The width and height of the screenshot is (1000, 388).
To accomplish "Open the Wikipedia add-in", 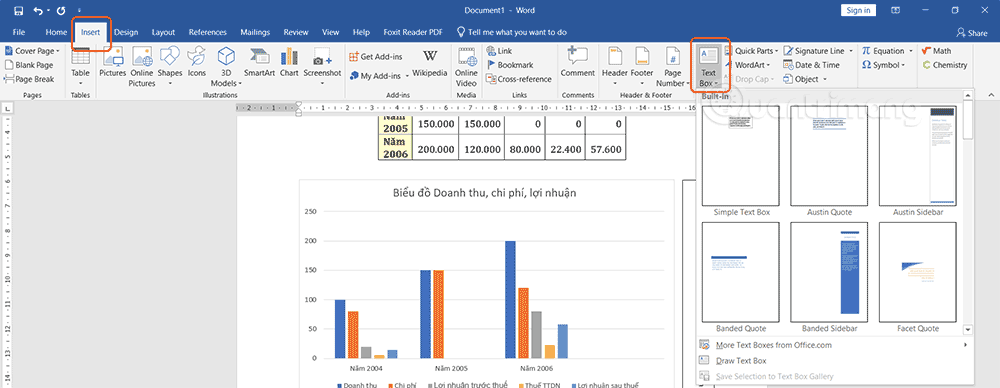I will pos(430,62).
